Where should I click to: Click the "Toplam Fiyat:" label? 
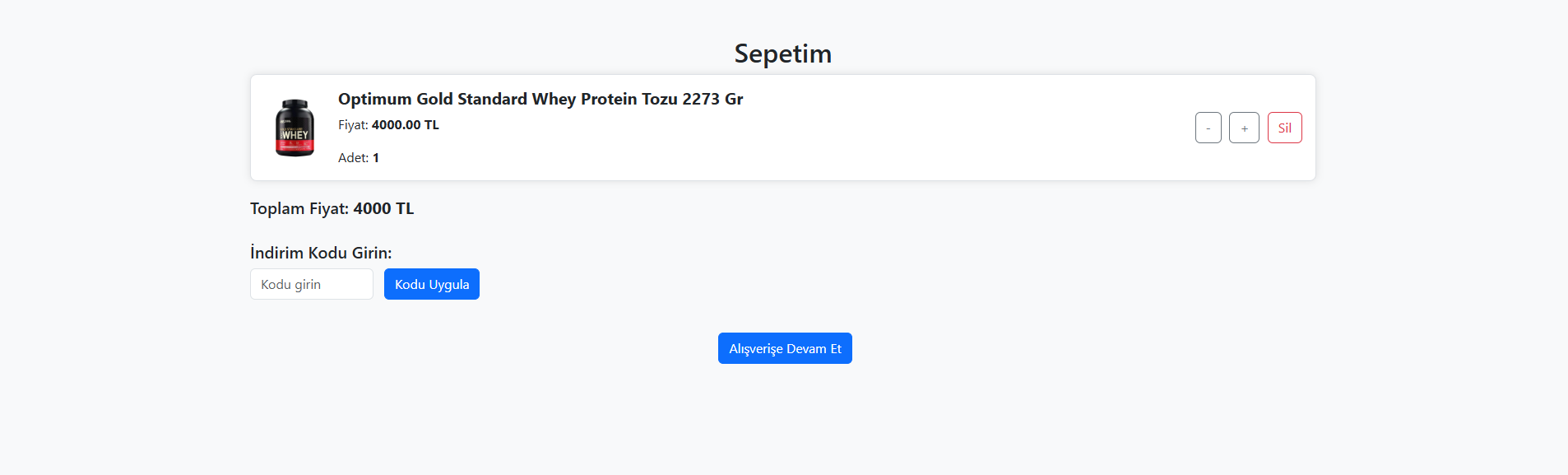(x=299, y=208)
